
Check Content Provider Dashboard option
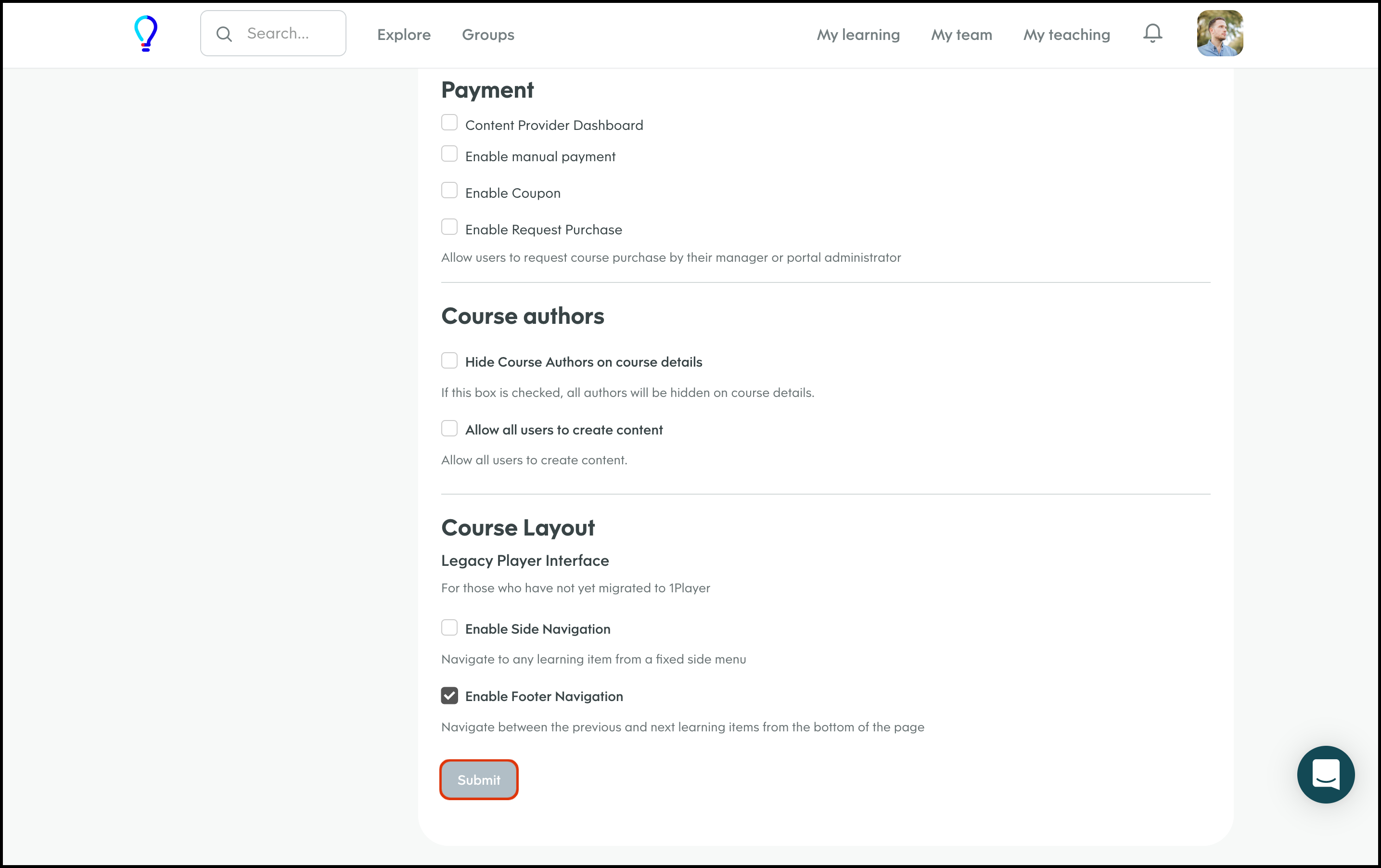(449, 123)
